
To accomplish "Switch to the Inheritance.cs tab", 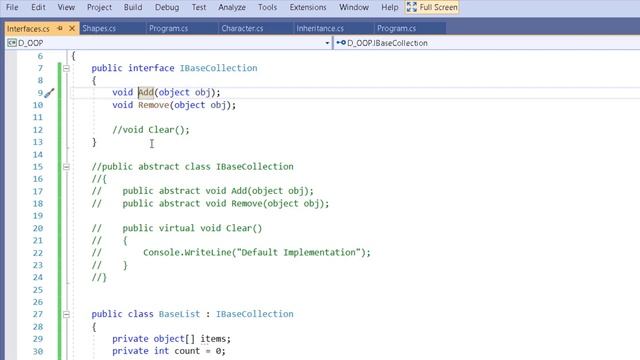I will click(320, 28).
